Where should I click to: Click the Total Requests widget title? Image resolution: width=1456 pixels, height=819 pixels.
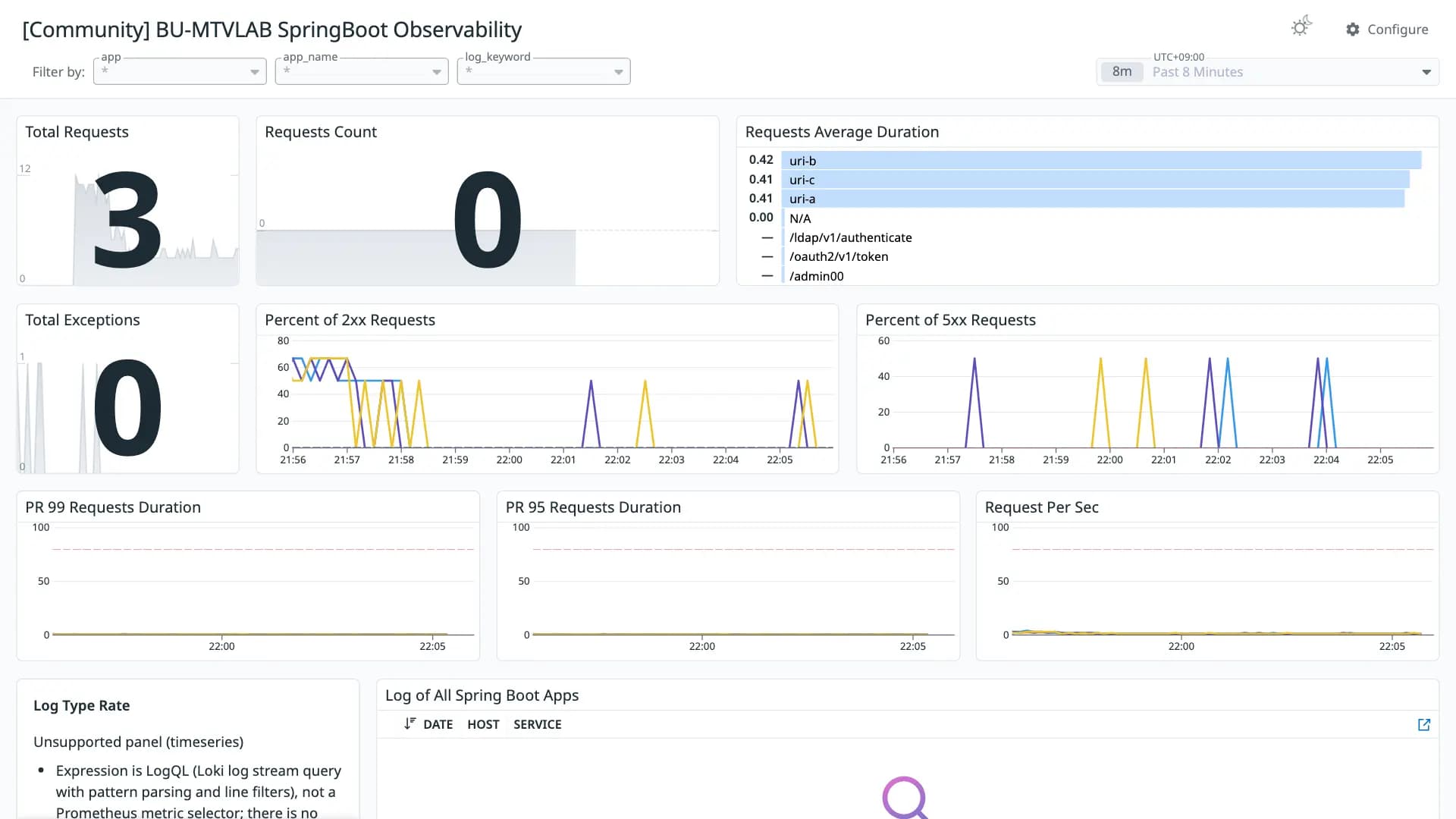coord(77,132)
